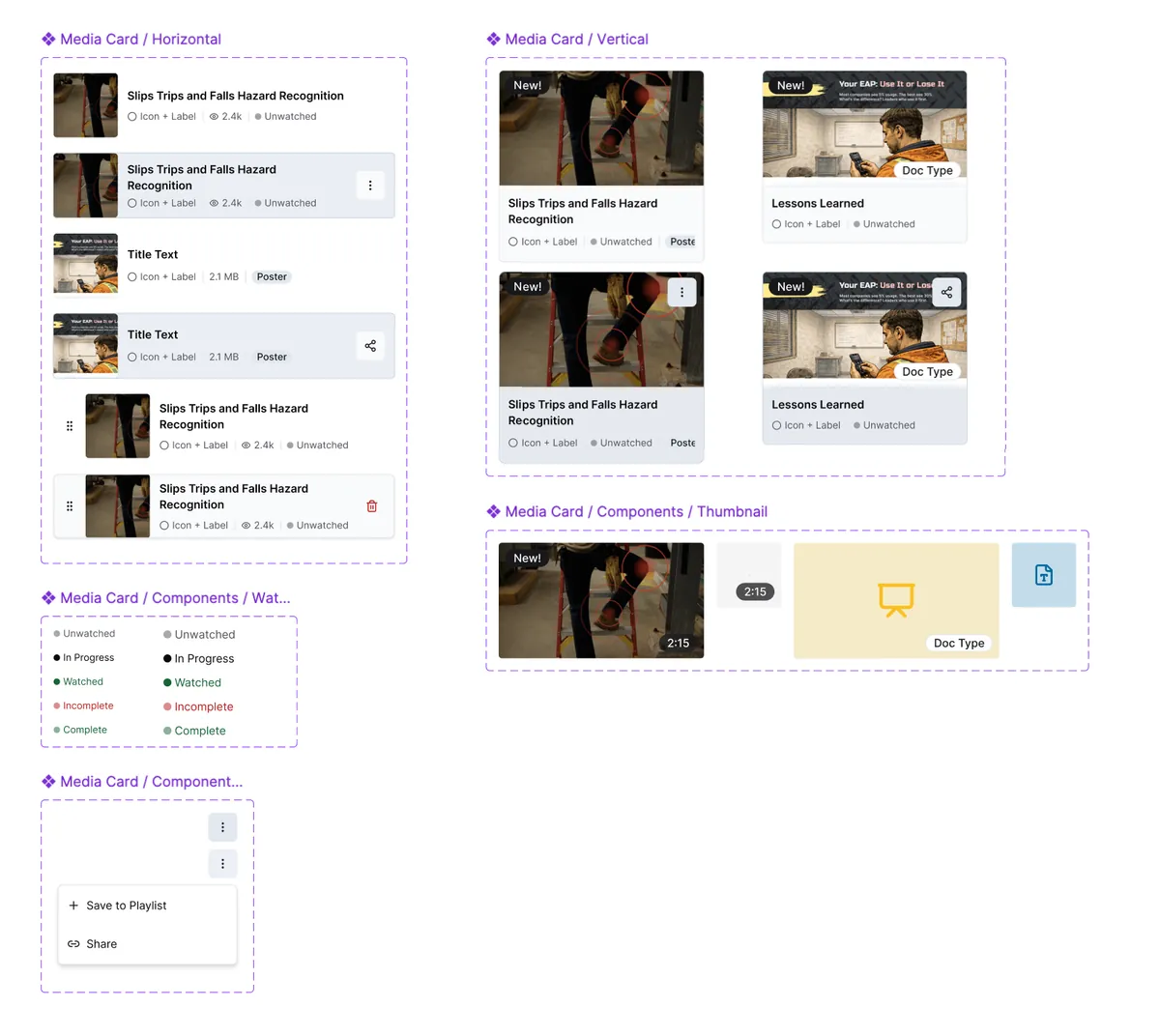Select Save to Playlist menu entry
This screenshot has width=1160, height=1036.
click(x=147, y=906)
